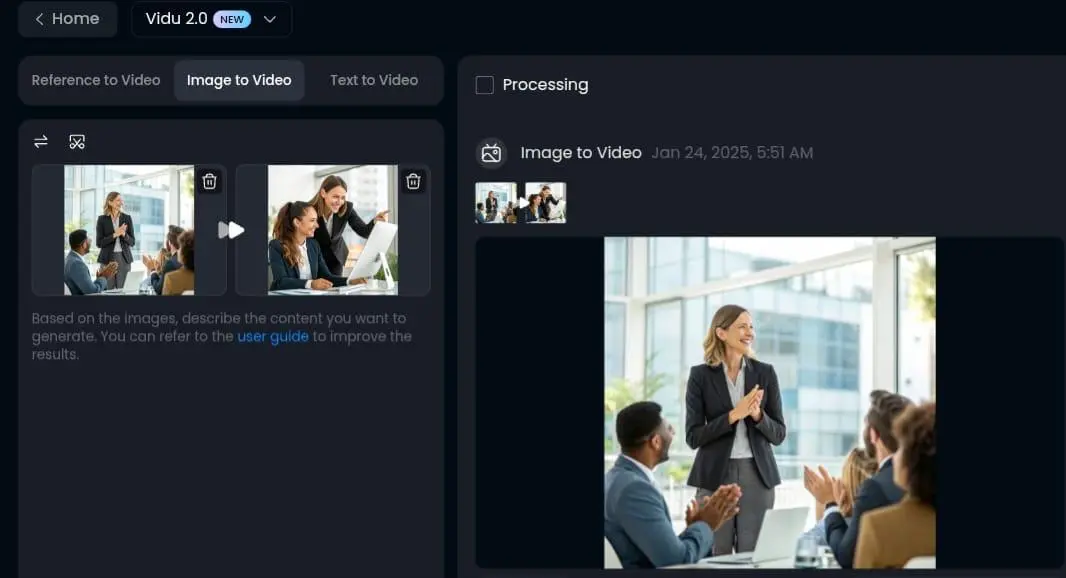Click the NEW badge next to Vidu 2.0
This screenshot has width=1066, height=578.
pos(232,19)
